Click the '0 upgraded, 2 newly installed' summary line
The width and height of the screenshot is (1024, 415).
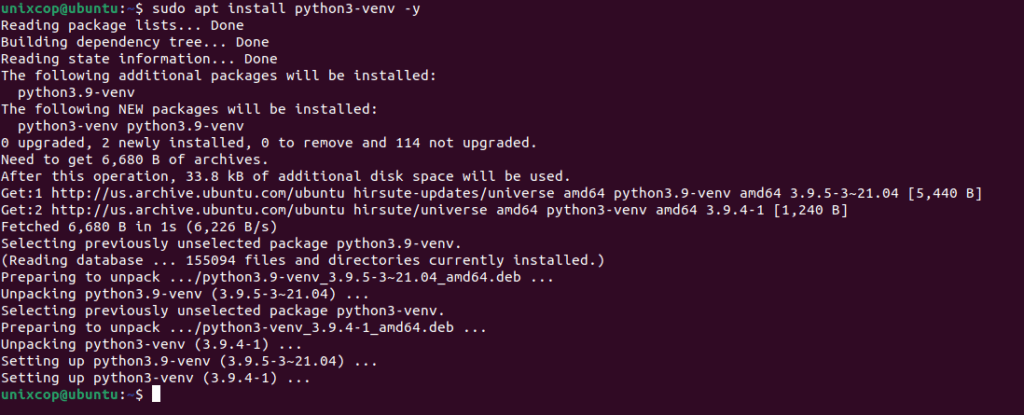tap(269, 143)
